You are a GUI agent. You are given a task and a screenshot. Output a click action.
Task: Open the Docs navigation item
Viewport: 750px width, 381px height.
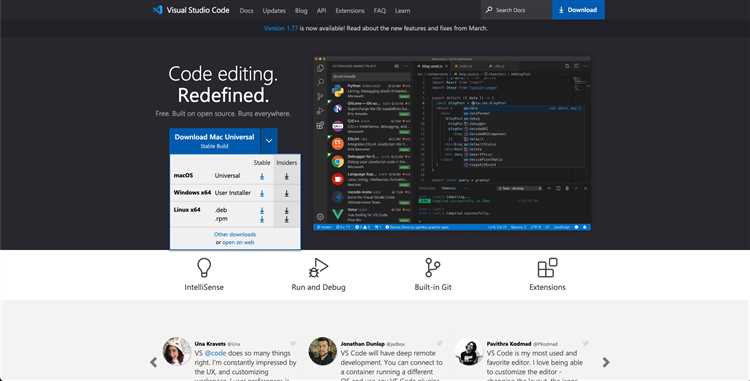click(246, 11)
